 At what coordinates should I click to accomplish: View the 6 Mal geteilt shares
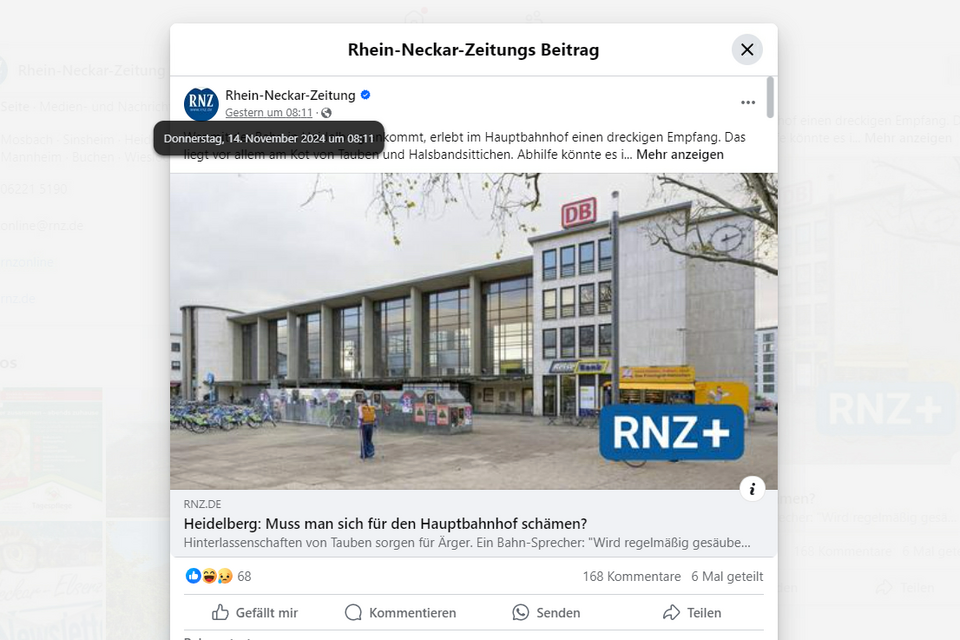pos(727,576)
